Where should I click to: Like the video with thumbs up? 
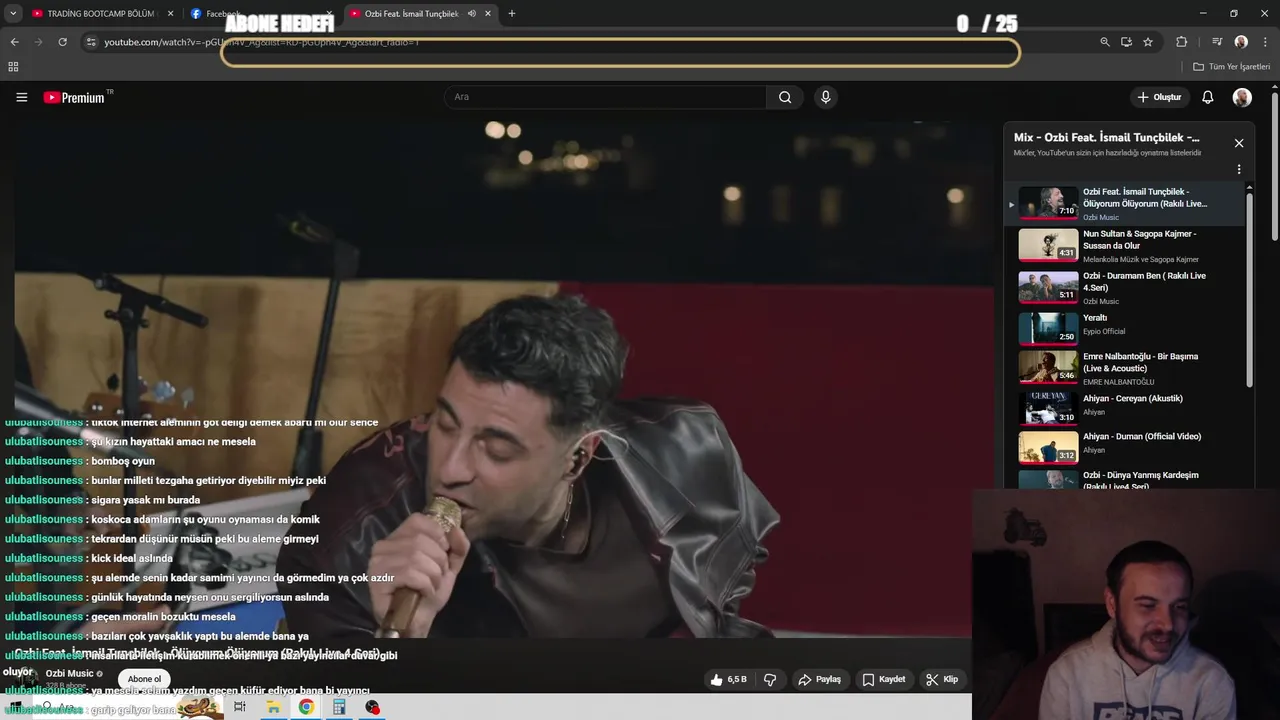click(x=728, y=679)
